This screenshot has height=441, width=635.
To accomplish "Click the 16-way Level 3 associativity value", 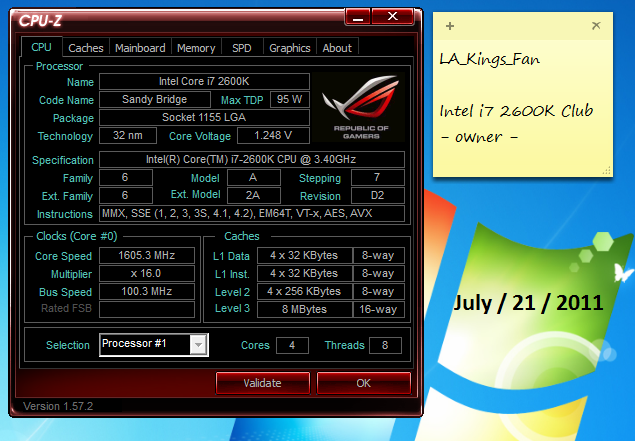I will coord(378,309).
